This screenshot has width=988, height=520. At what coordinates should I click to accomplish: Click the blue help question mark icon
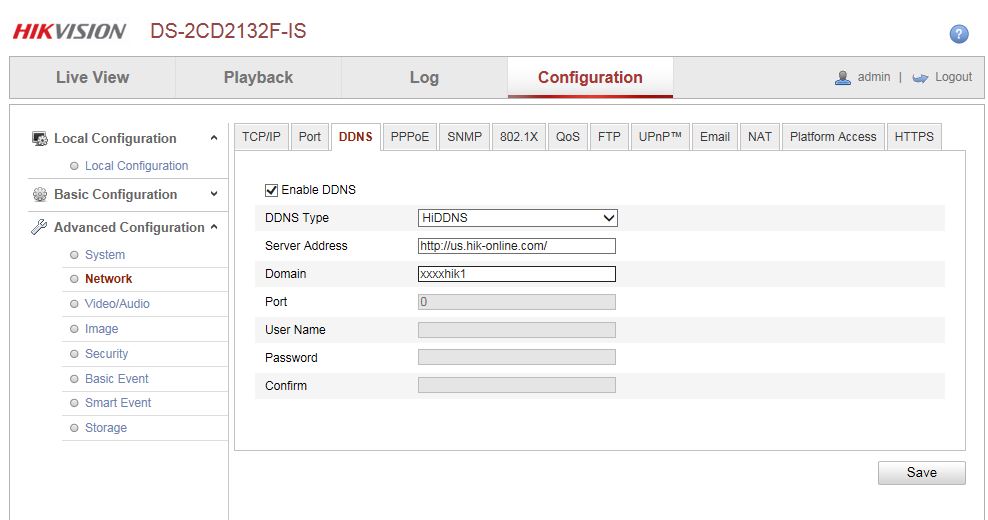(x=958, y=34)
